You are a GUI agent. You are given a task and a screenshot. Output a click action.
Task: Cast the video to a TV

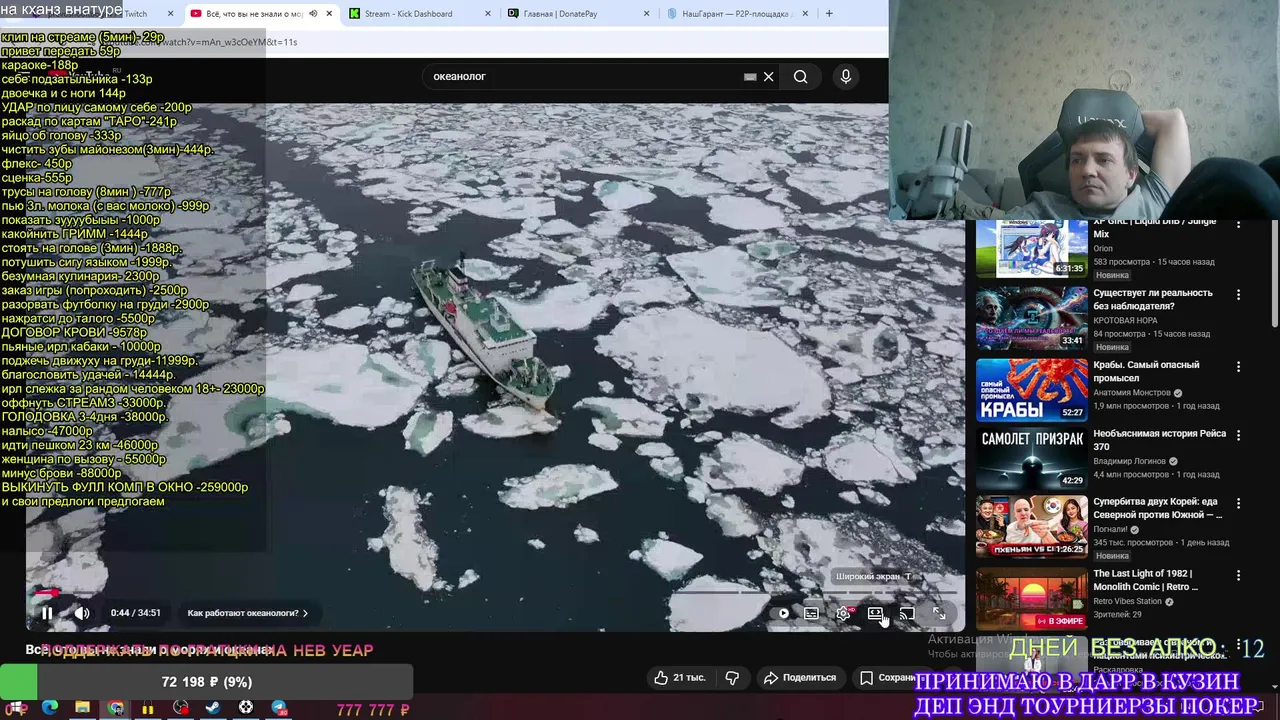(x=907, y=613)
